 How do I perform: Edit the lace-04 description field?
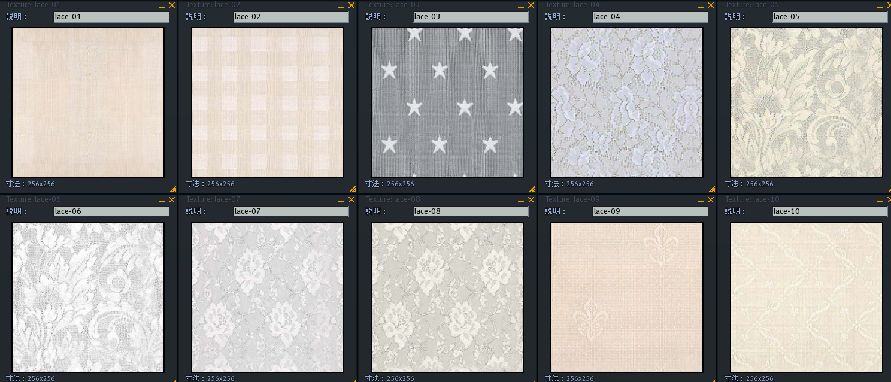(650, 17)
